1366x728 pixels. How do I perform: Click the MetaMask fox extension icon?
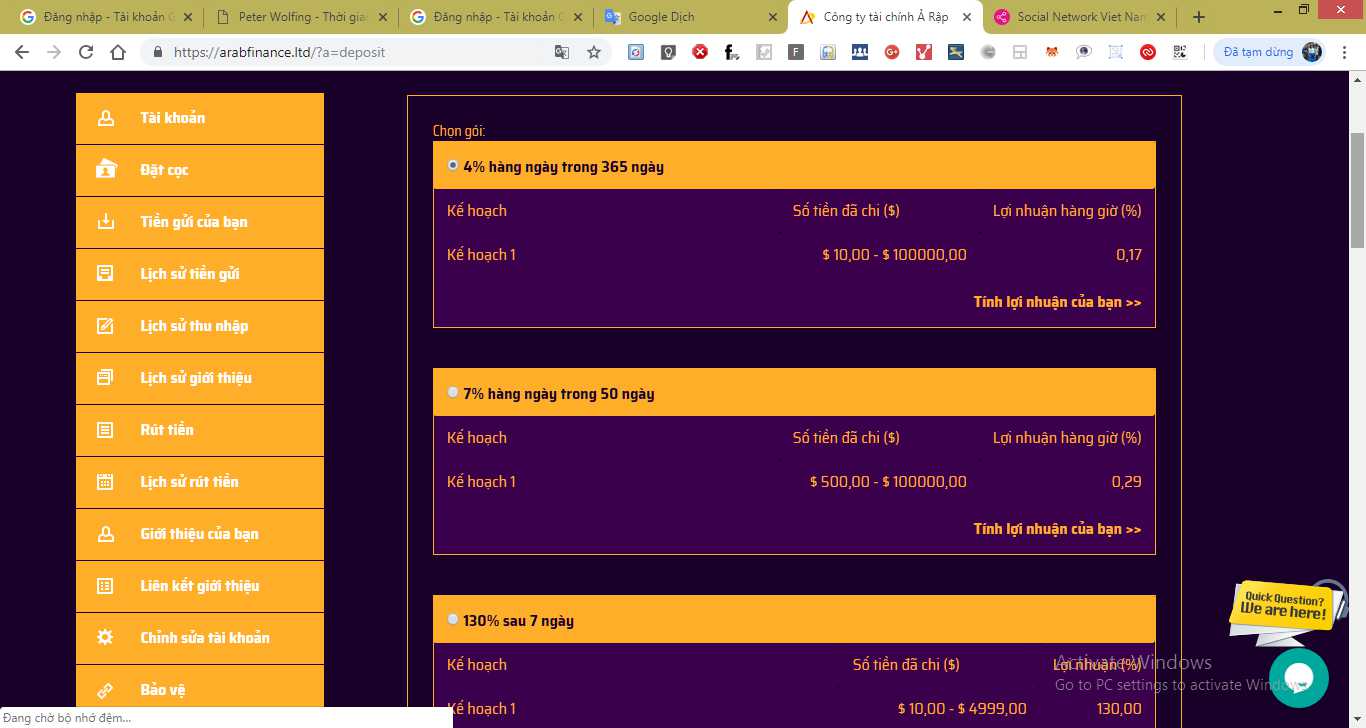[1052, 52]
